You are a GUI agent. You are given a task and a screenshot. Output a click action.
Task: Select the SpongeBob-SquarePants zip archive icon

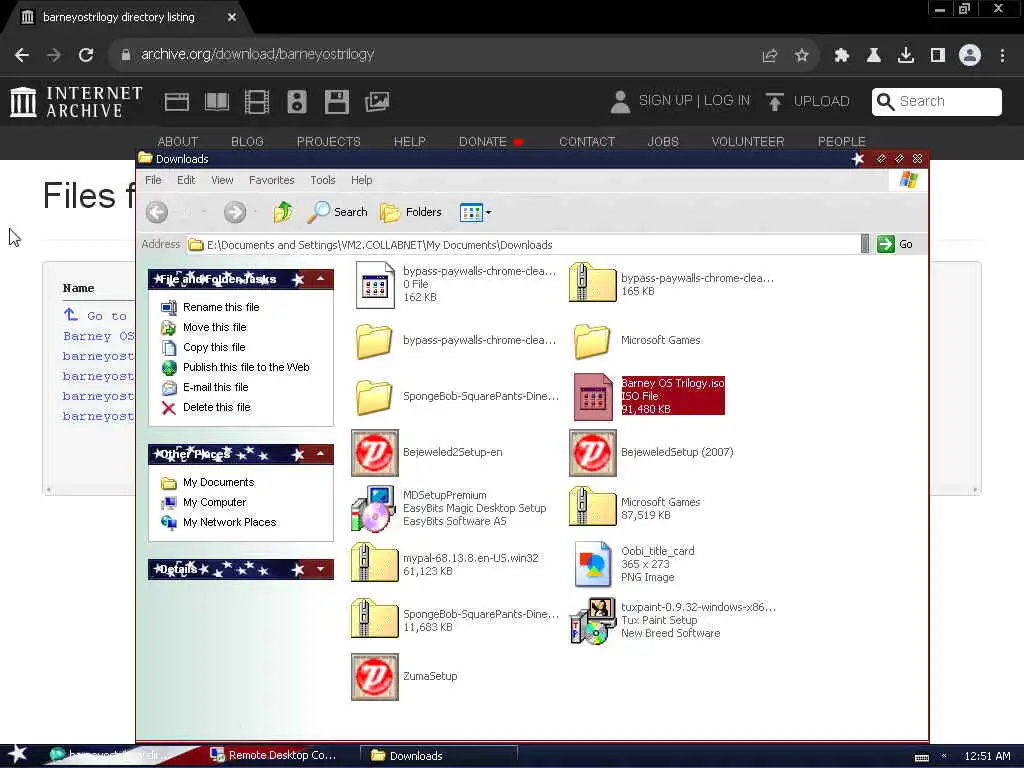374,619
